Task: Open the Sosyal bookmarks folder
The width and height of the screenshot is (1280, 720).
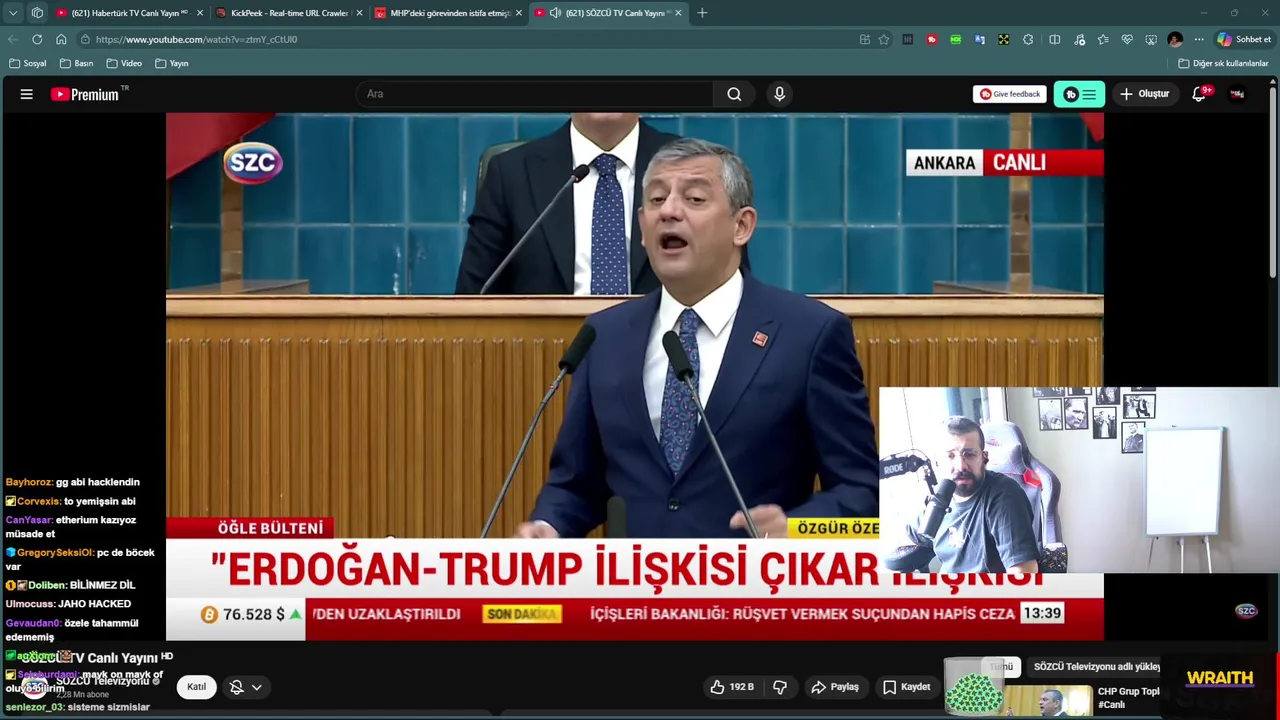Action: click(x=28, y=63)
